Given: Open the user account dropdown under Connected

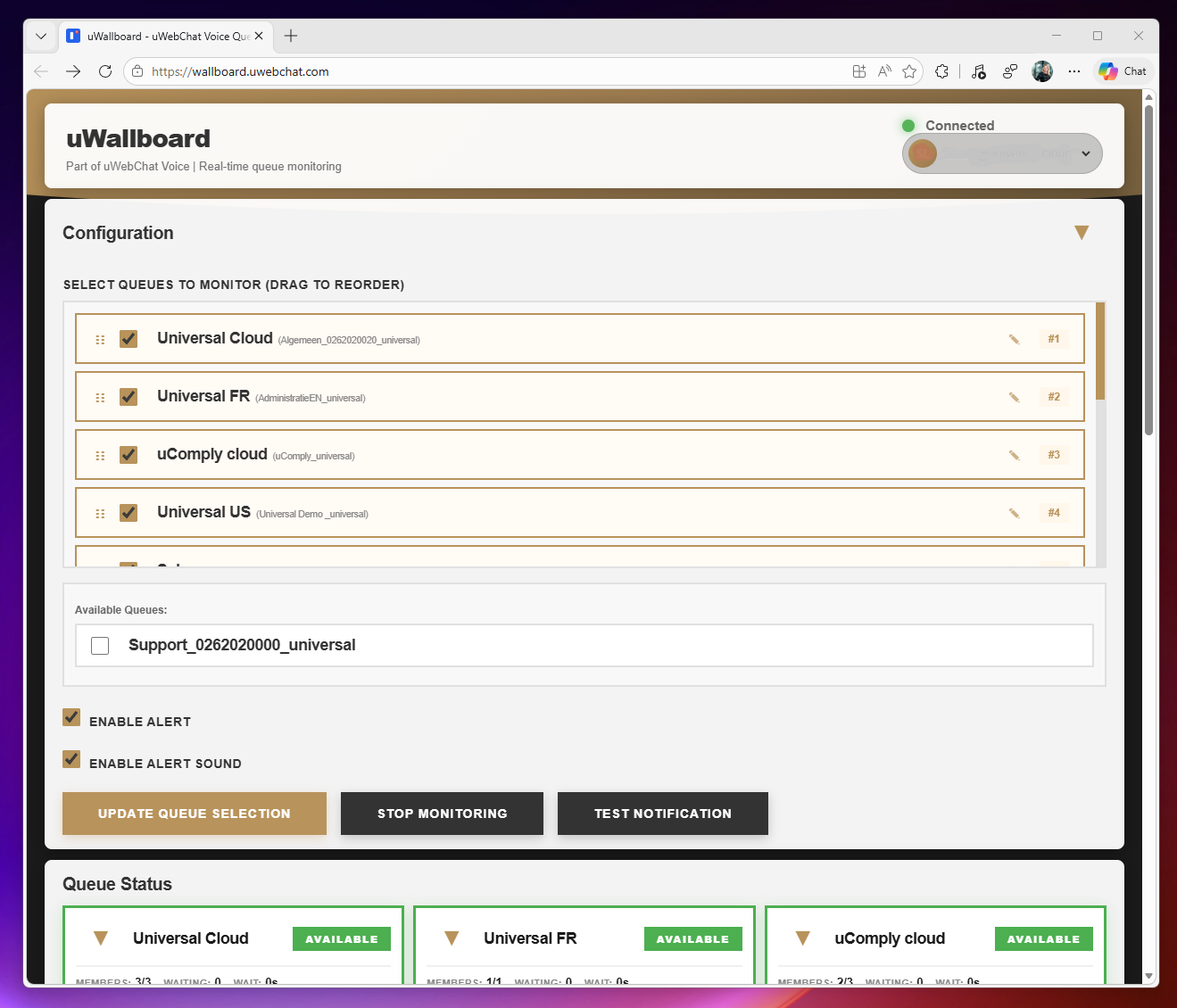Looking at the screenshot, I should [x=1002, y=153].
